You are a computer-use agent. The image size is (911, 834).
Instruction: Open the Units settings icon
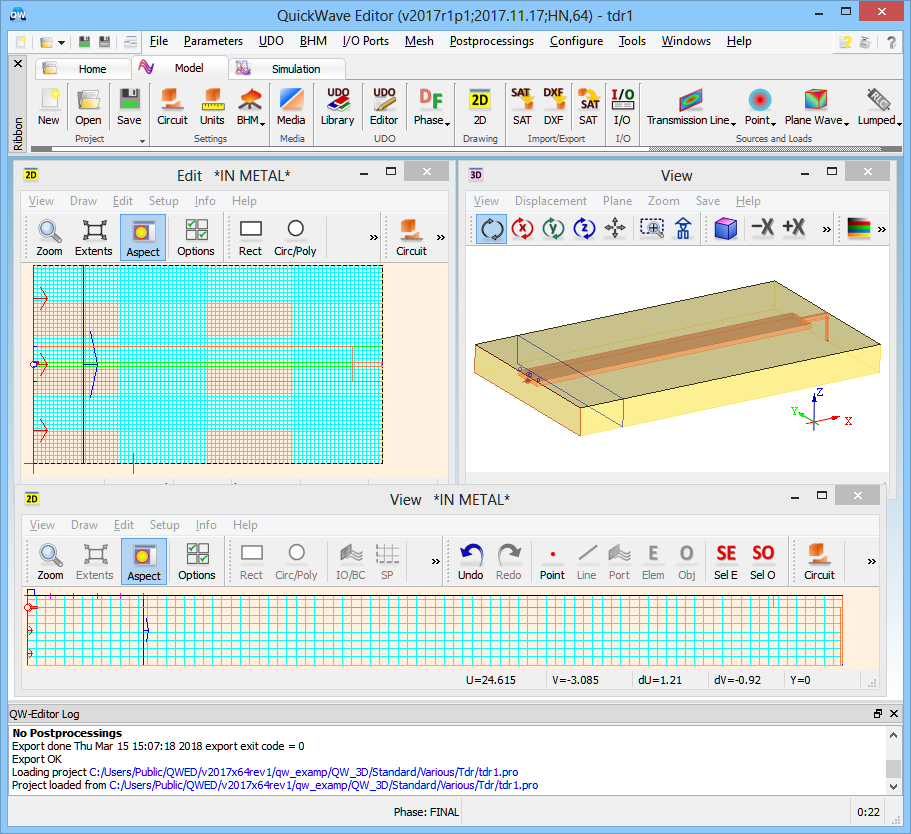(x=212, y=106)
